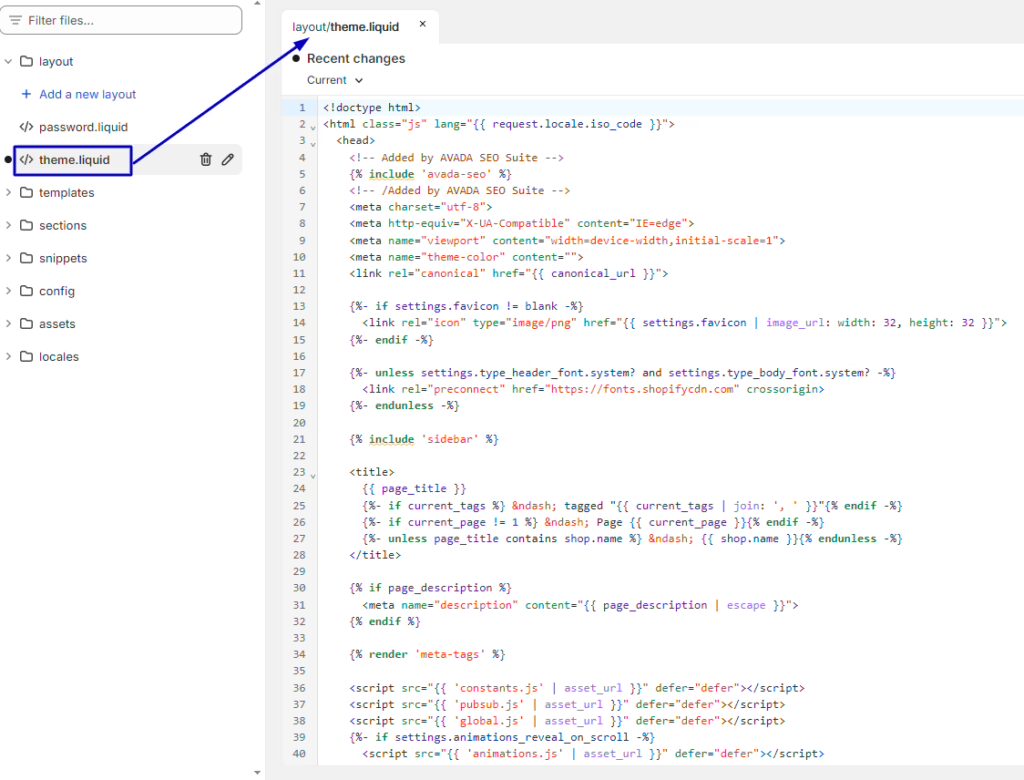Click the templates folder icon

click(26, 192)
